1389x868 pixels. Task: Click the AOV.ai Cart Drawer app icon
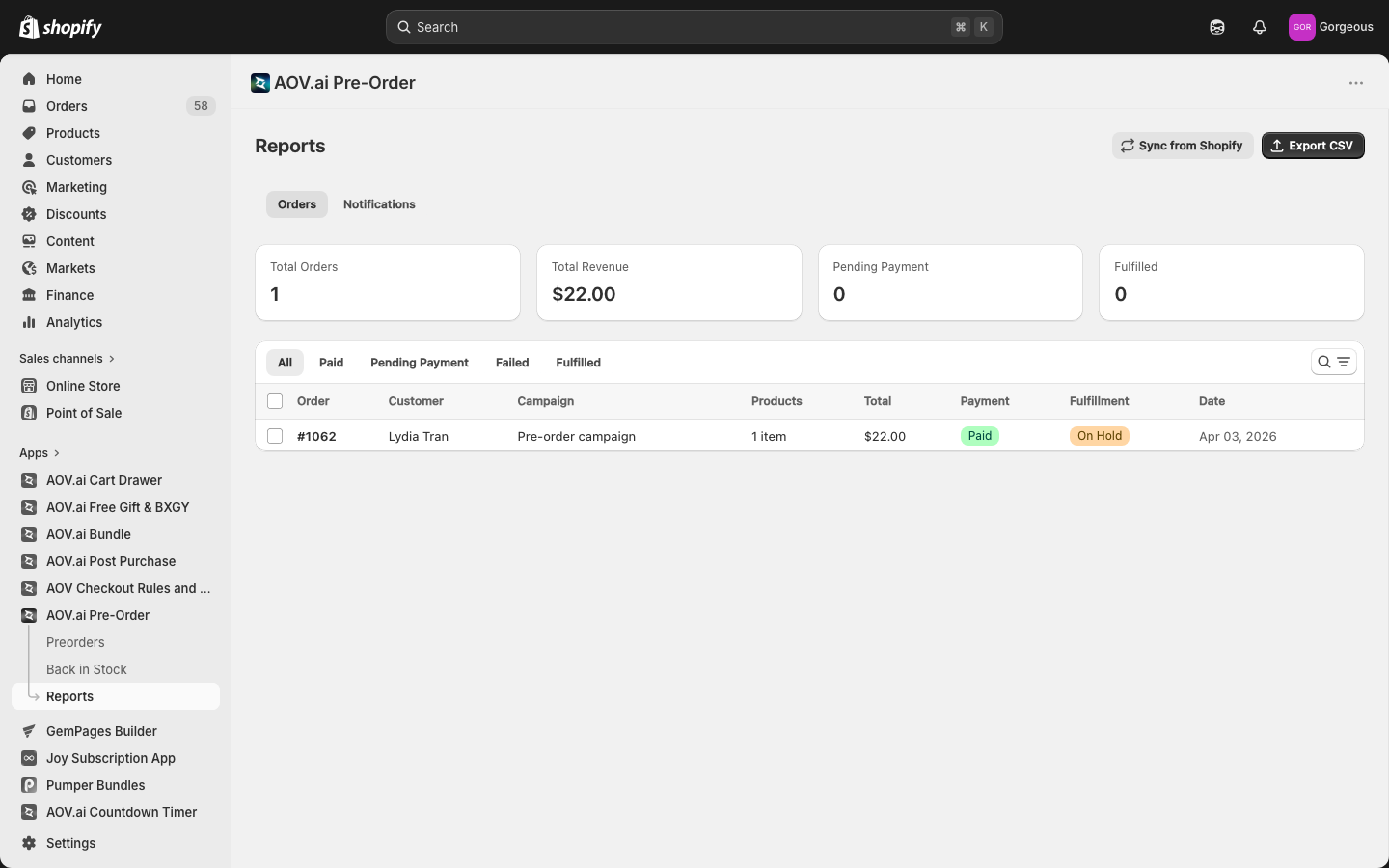click(x=29, y=480)
